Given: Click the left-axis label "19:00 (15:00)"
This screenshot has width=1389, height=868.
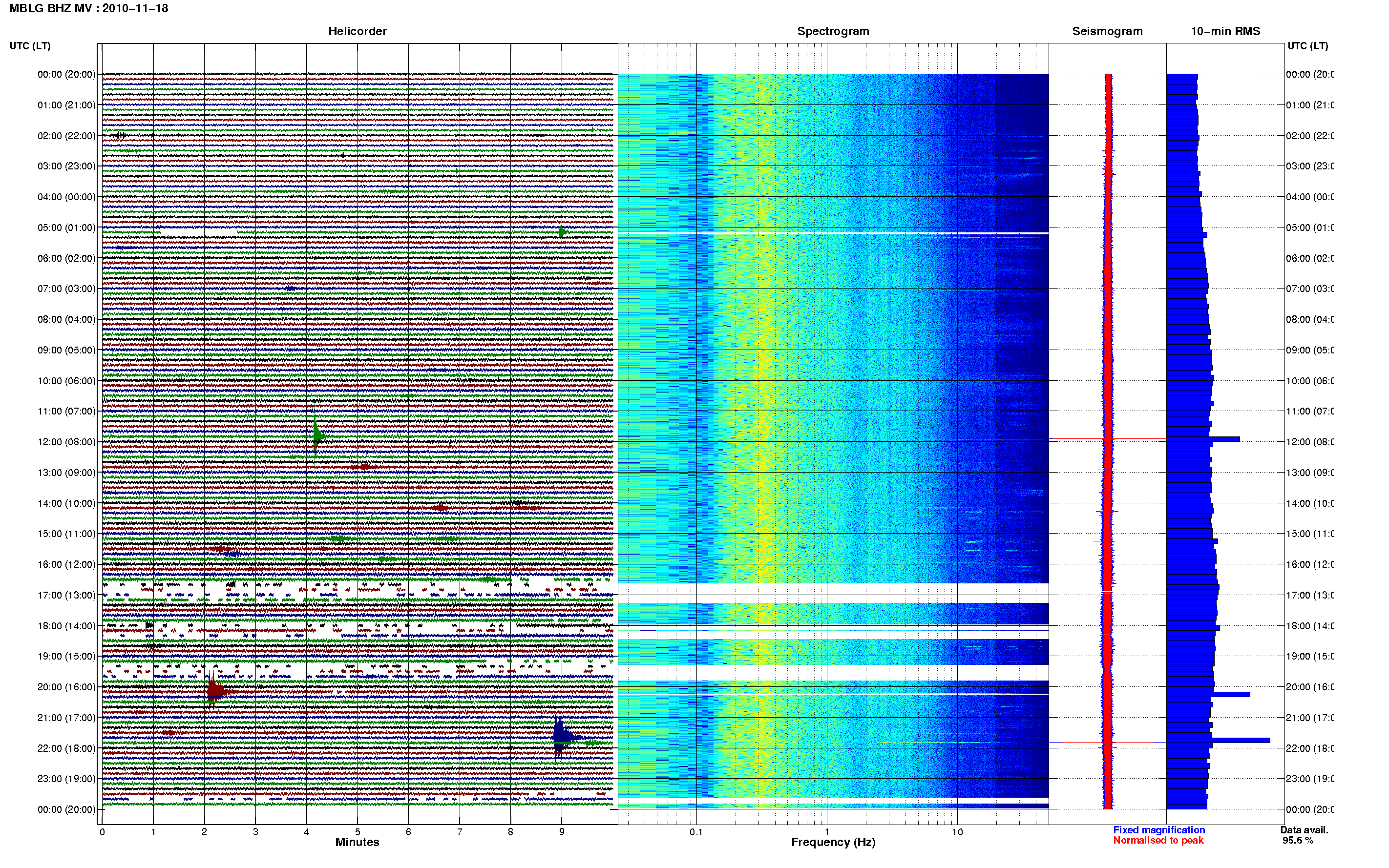Looking at the screenshot, I should point(66,656).
